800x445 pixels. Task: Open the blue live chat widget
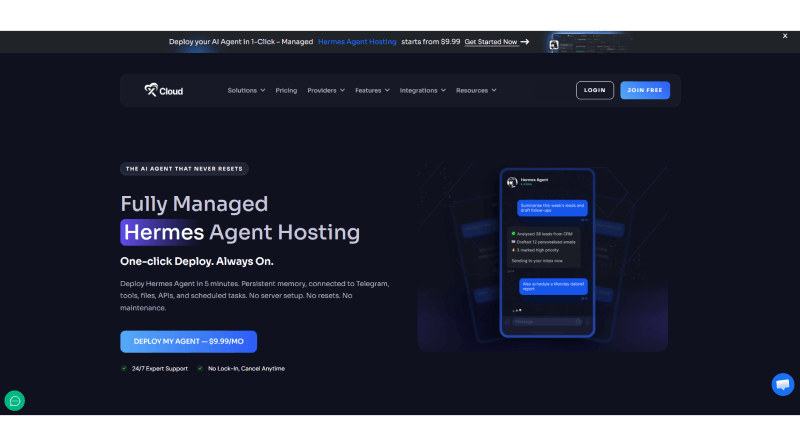783,384
